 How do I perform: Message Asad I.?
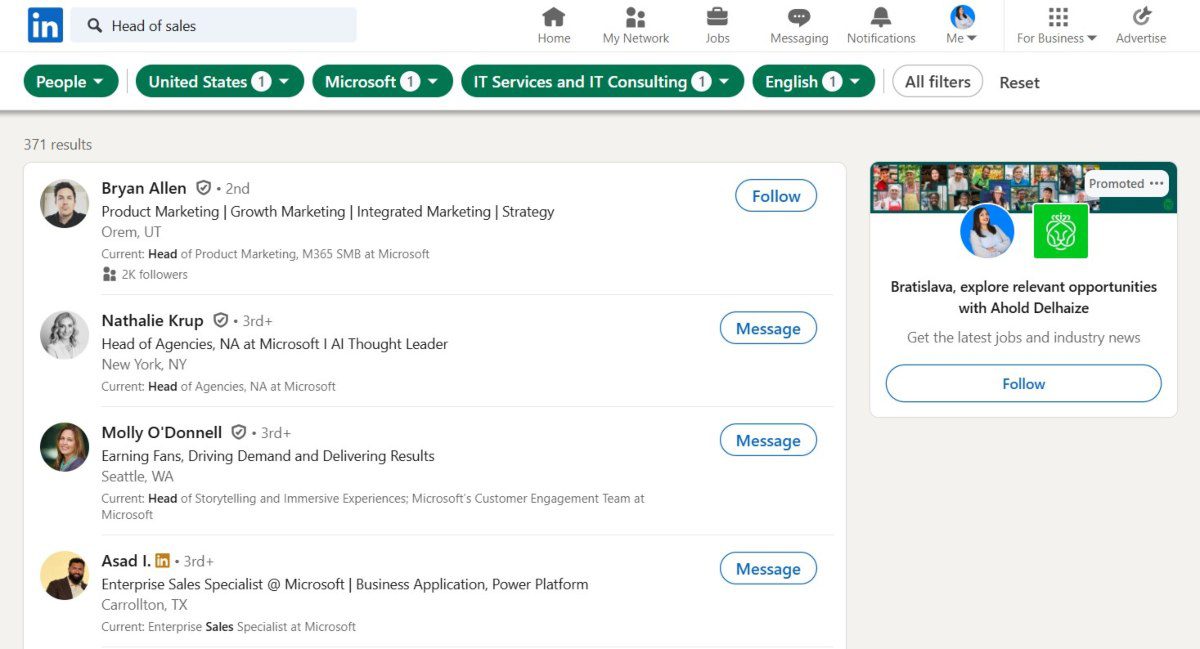768,569
